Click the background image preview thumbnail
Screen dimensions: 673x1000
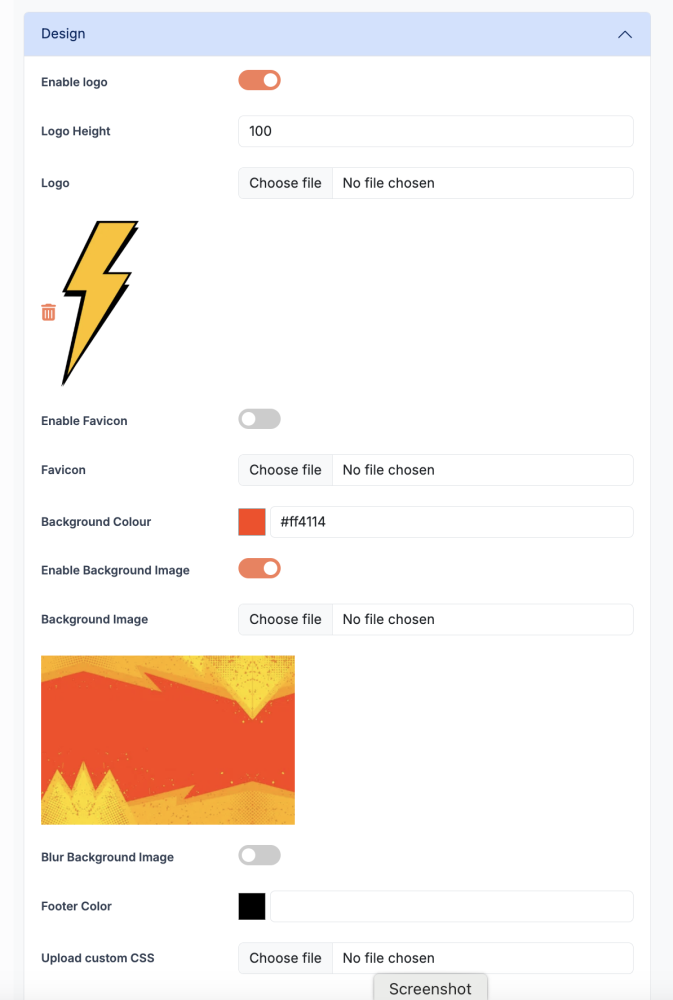point(168,740)
